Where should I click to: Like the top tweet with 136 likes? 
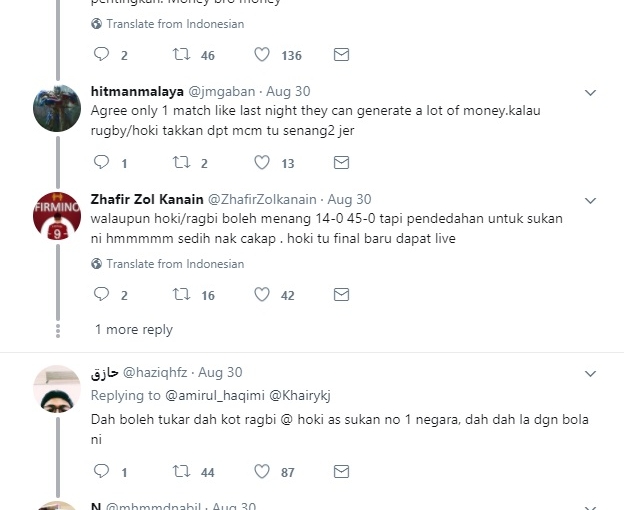tap(262, 54)
